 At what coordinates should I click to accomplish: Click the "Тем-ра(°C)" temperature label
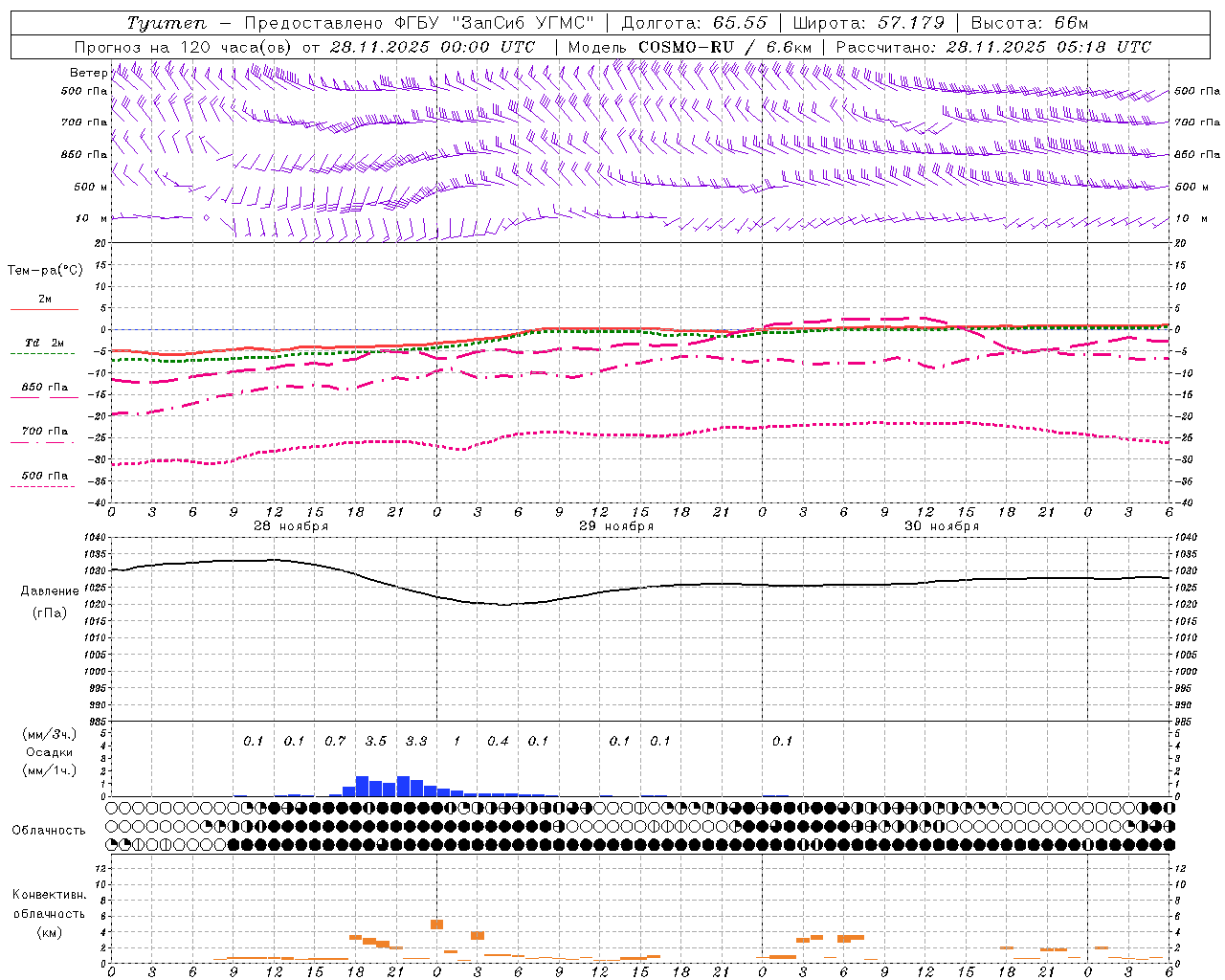tap(45, 271)
